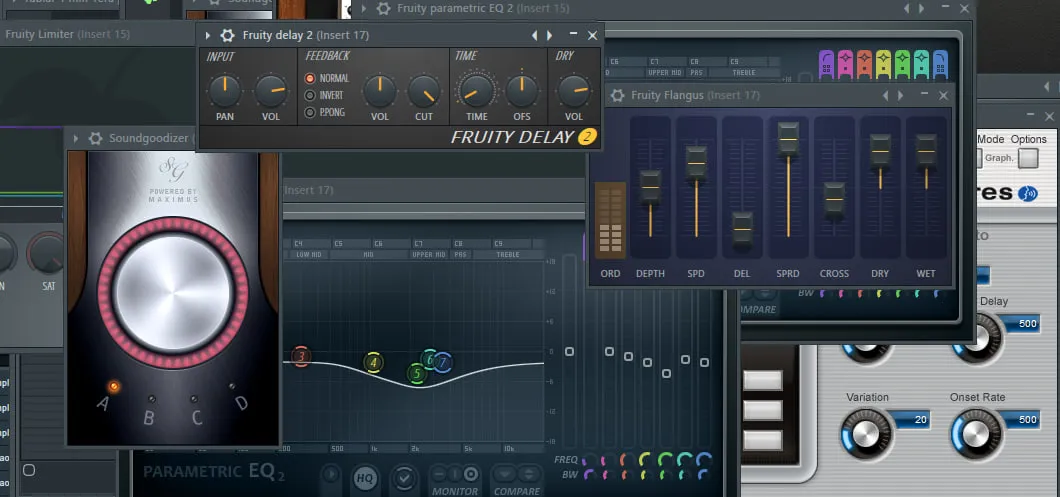Expand the Soundgoodizer title menu arrow
The width and height of the screenshot is (1060, 497).
(76, 138)
